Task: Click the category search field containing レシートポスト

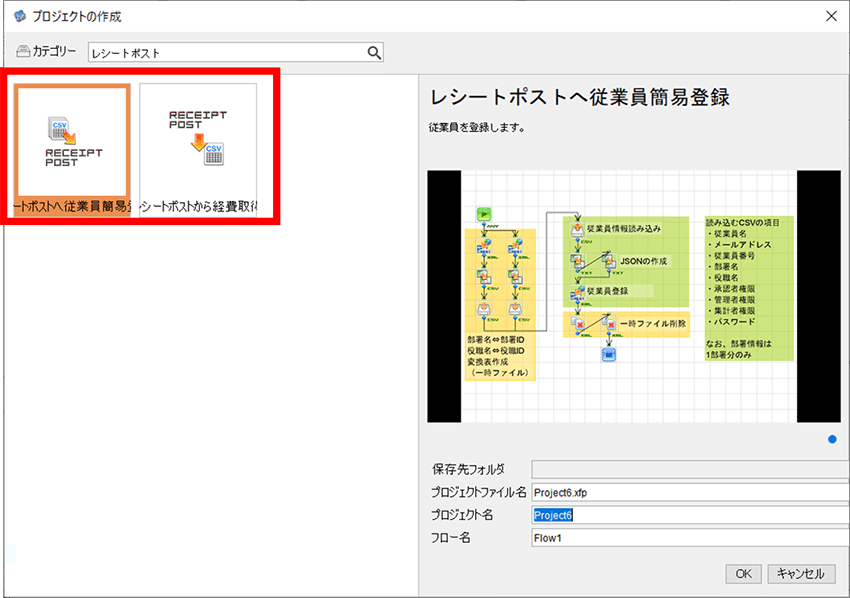Action: pyautogui.click(x=236, y=53)
